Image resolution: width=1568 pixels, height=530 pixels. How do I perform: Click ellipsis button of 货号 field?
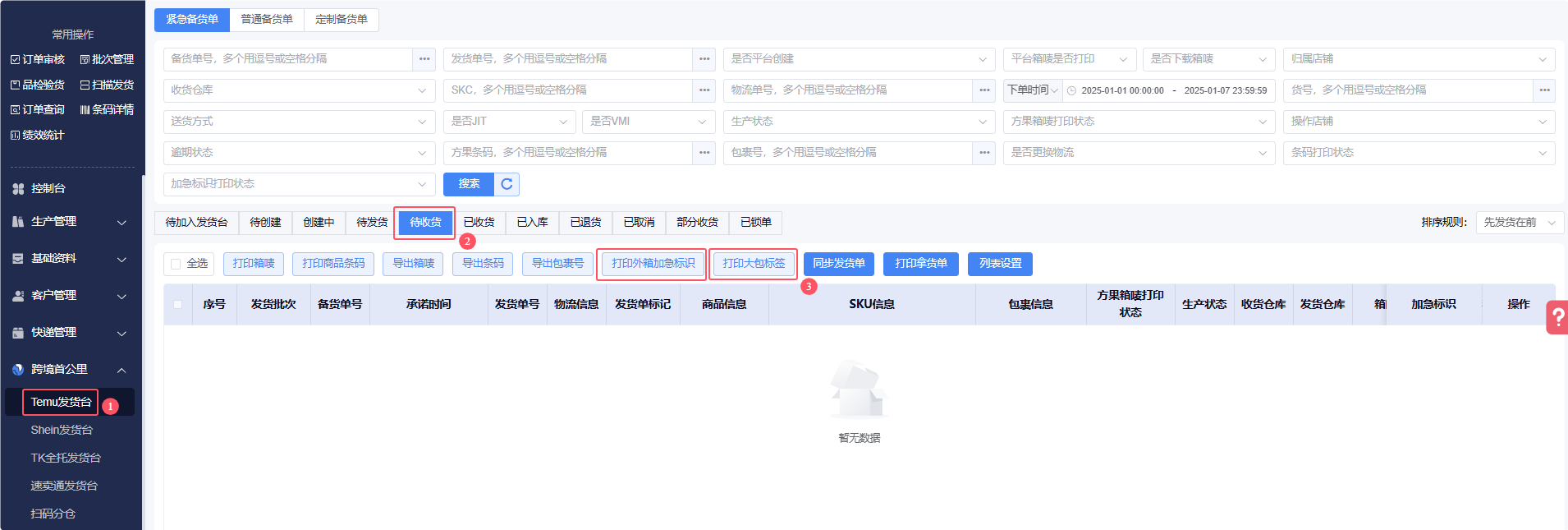click(1544, 90)
